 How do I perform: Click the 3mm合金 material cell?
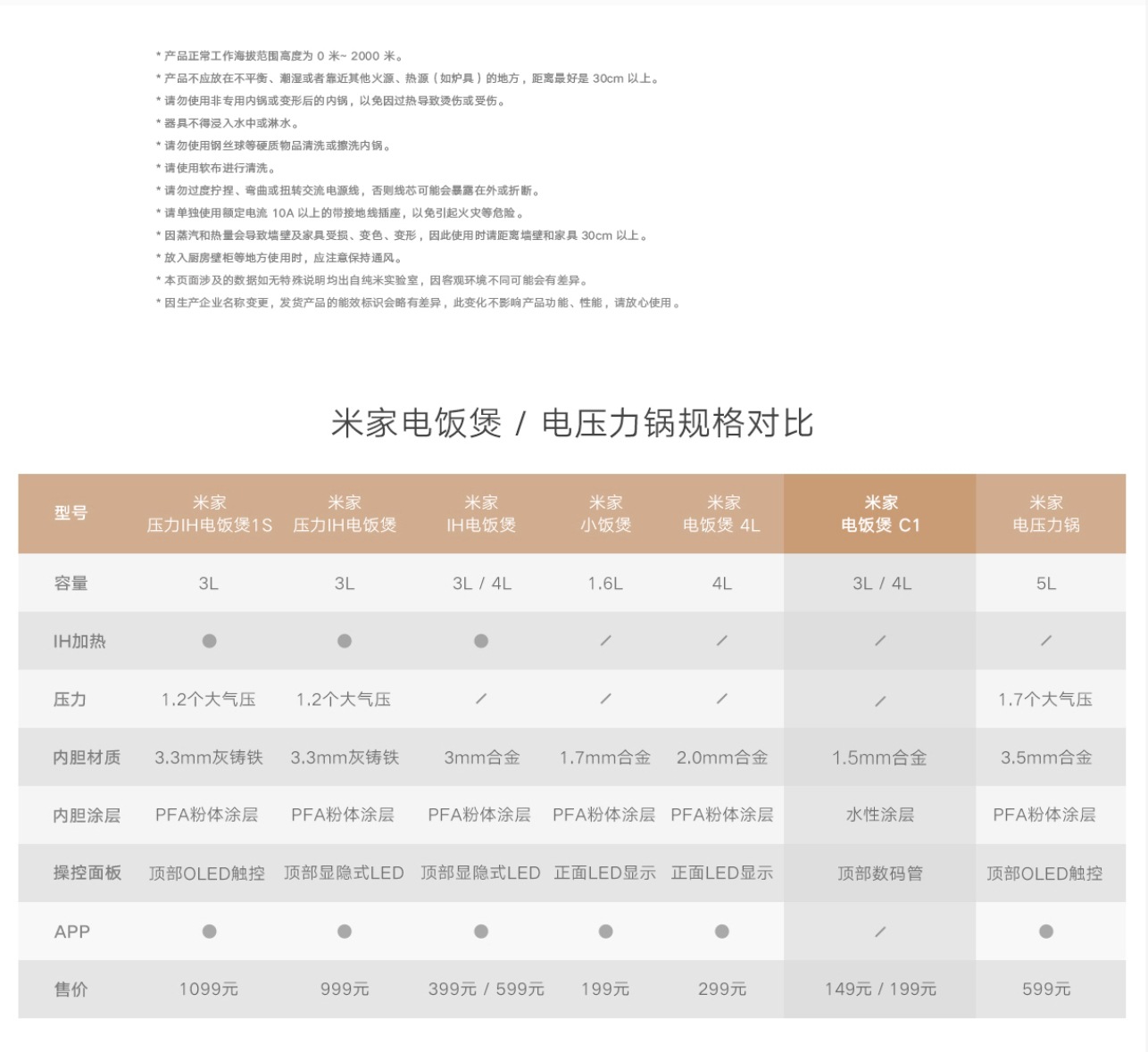click(x=482, y=758)
